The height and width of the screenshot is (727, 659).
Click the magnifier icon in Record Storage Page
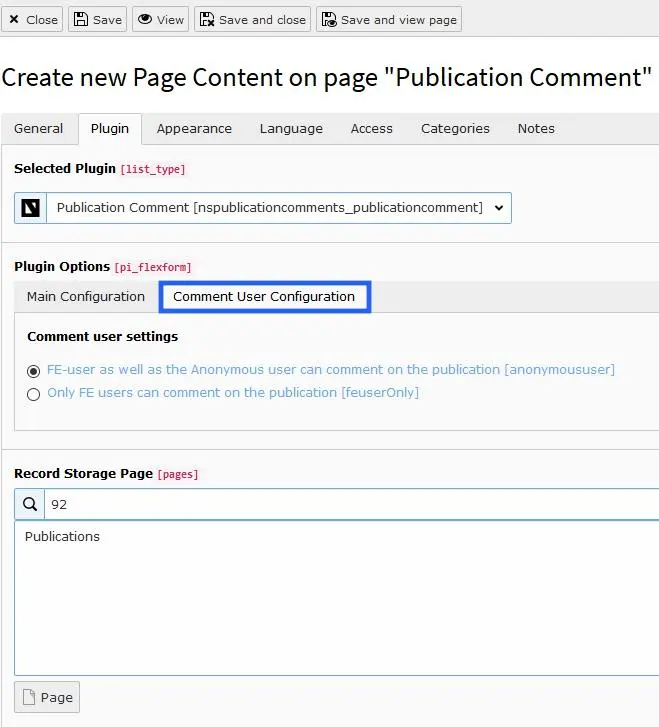(x=30, y=504)
